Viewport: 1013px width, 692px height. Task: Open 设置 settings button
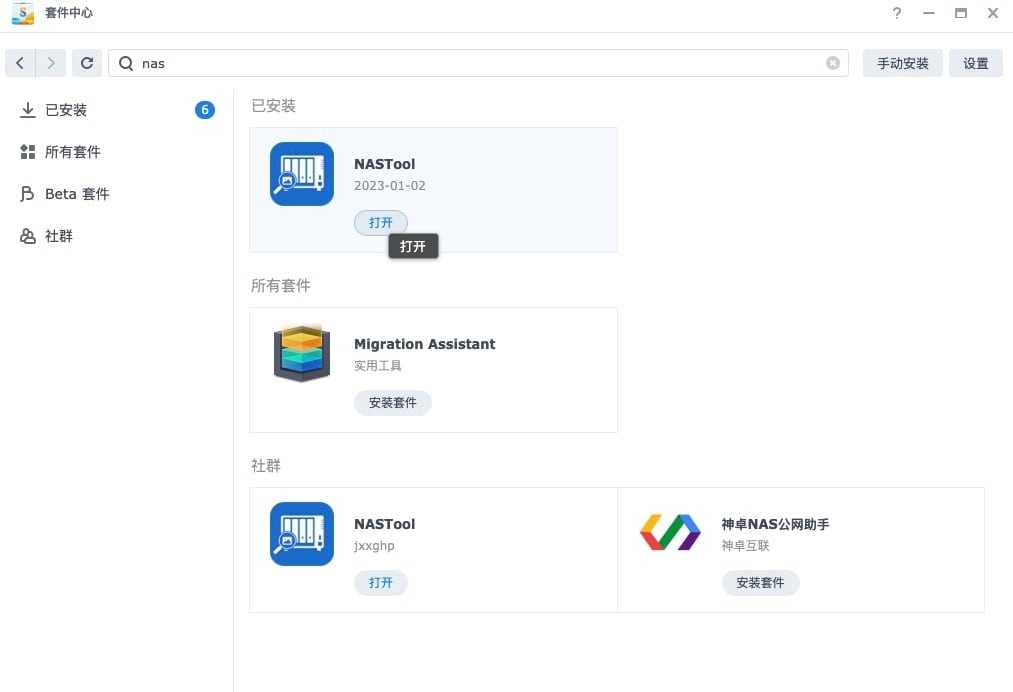tap(976, 63)
